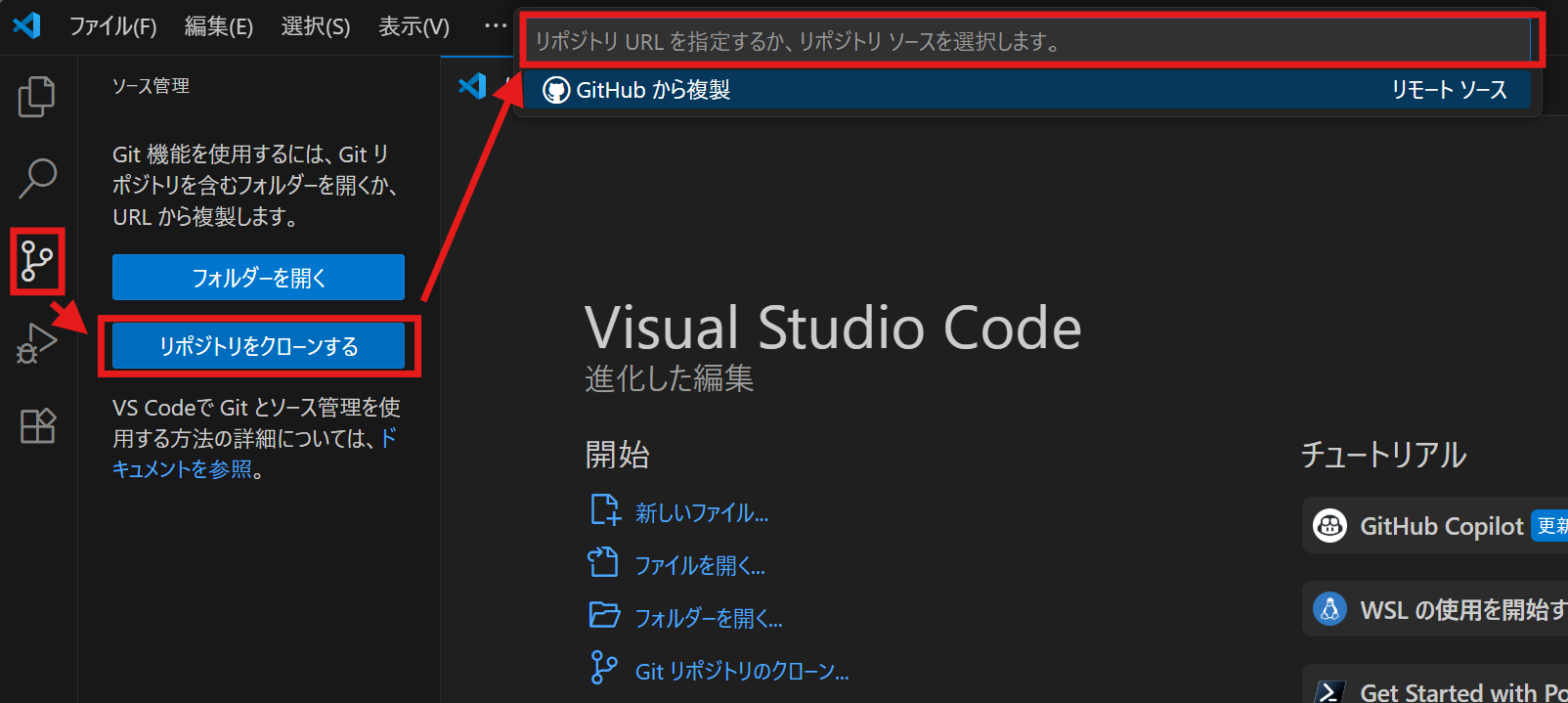Open the ファイル(F) menu
The width and height of the screenshot is (1568, 703).
pos(112,26)
